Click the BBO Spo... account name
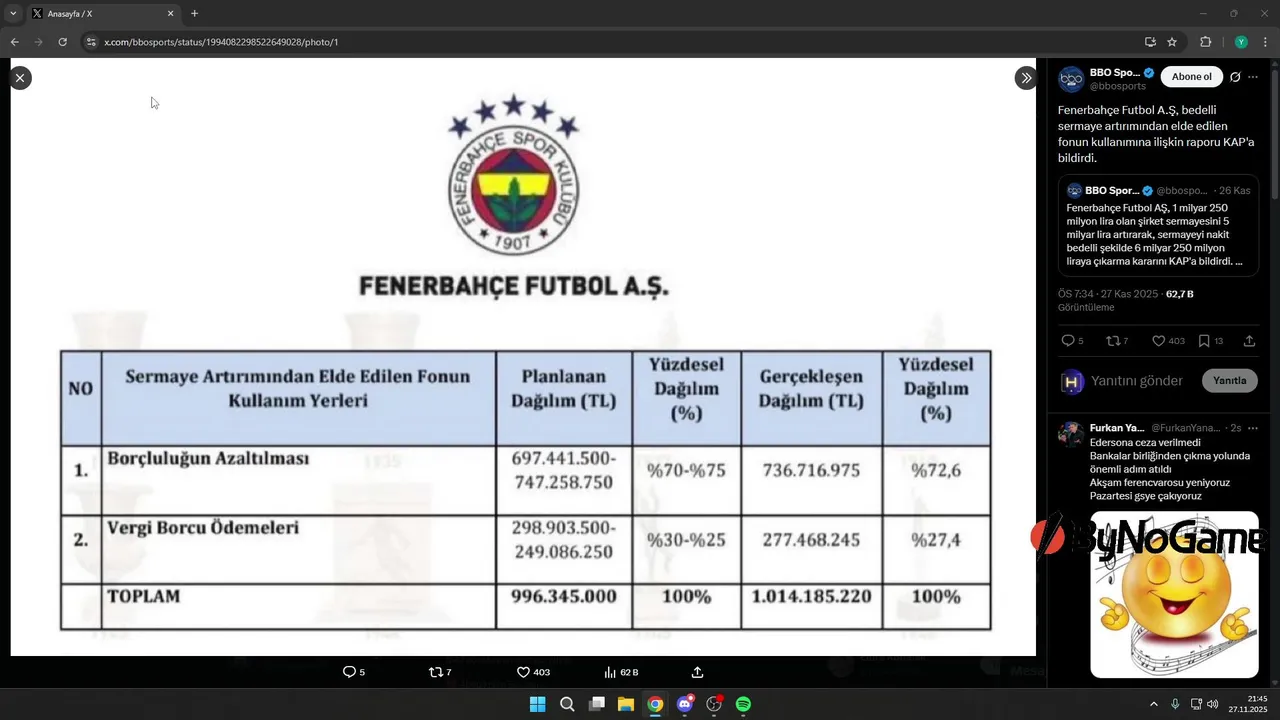1280x720 pixels. [x=1115, y=73]
